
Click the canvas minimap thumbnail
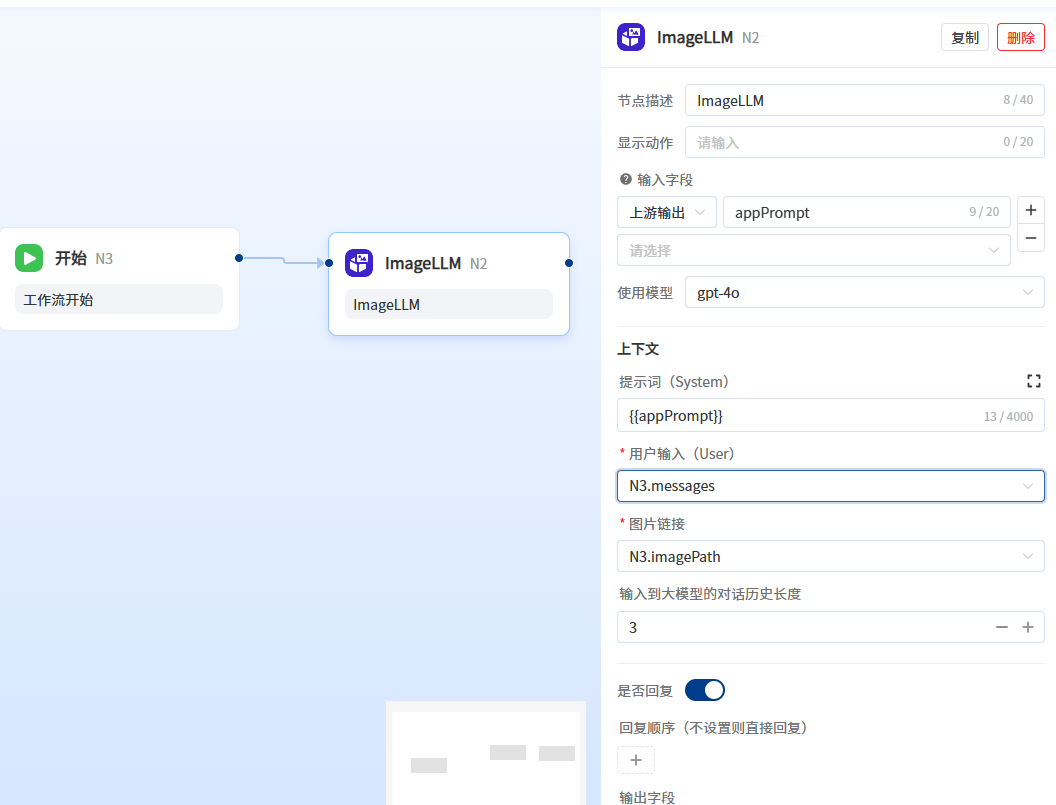click(x=486, y=755)
